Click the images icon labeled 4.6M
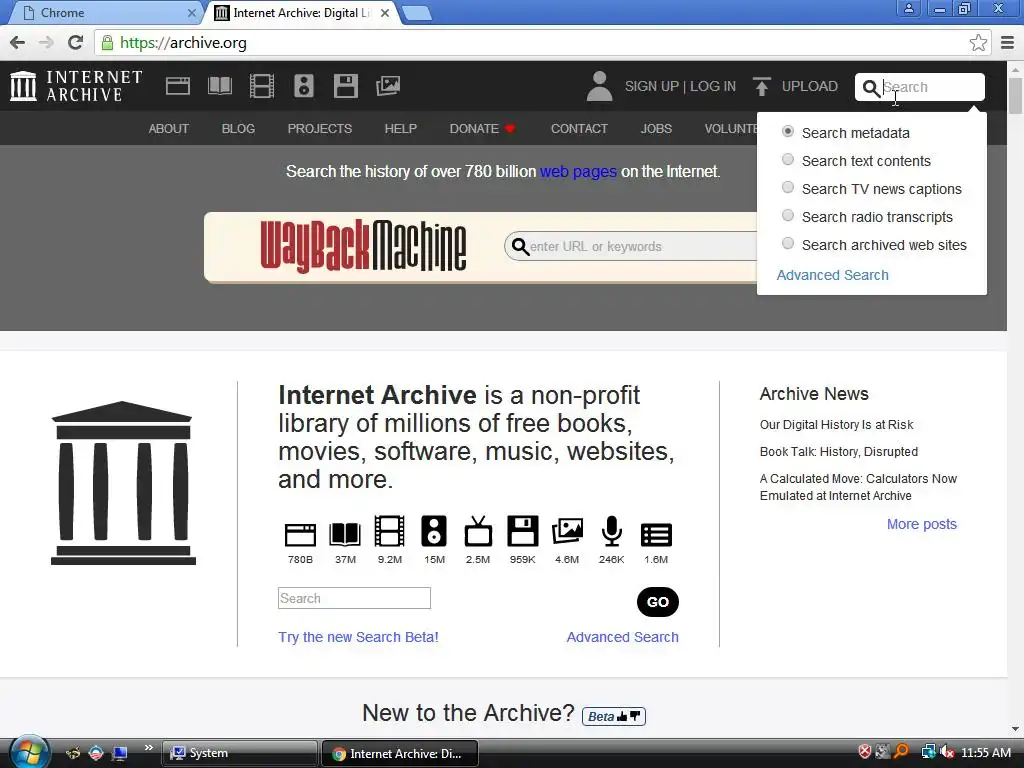The height and width of the screenshot is (768, 1024). tap(567, 531)
